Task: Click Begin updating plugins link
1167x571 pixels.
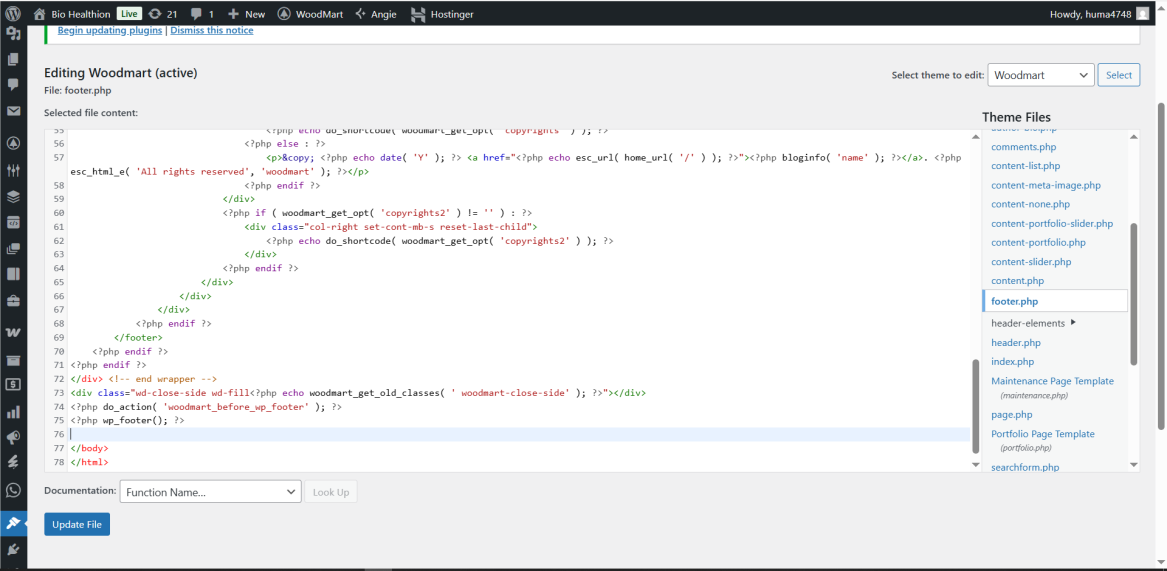Action: point(110,31)
